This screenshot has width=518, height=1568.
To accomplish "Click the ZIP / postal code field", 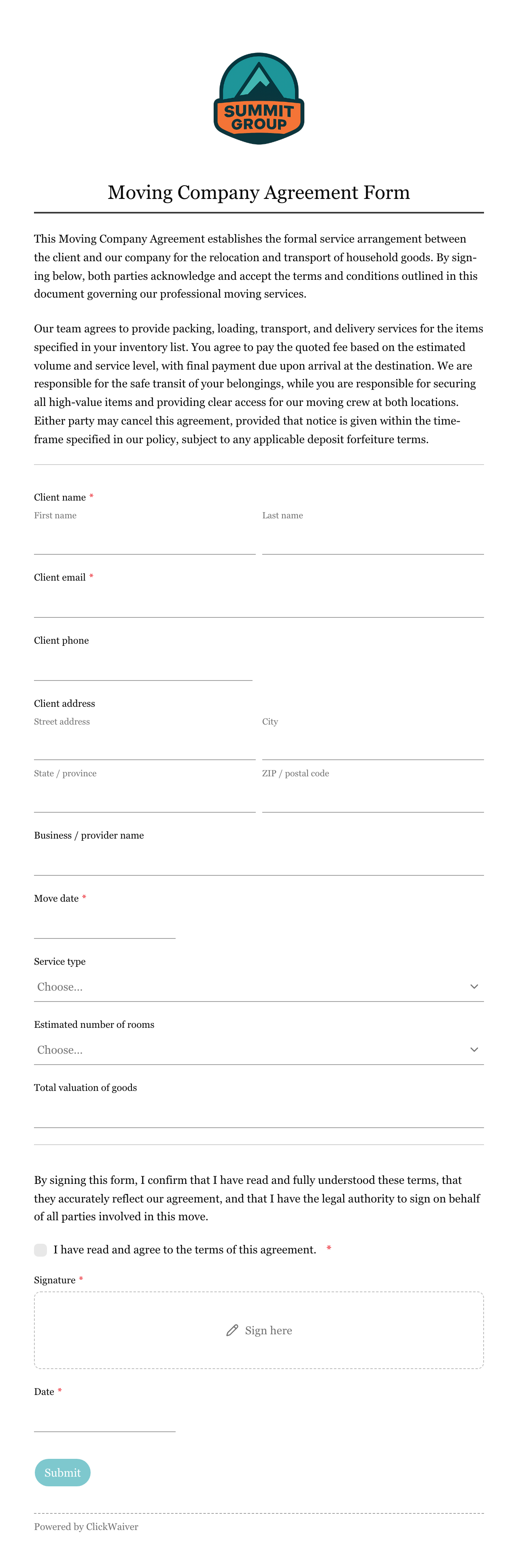I will pos(373,797).
